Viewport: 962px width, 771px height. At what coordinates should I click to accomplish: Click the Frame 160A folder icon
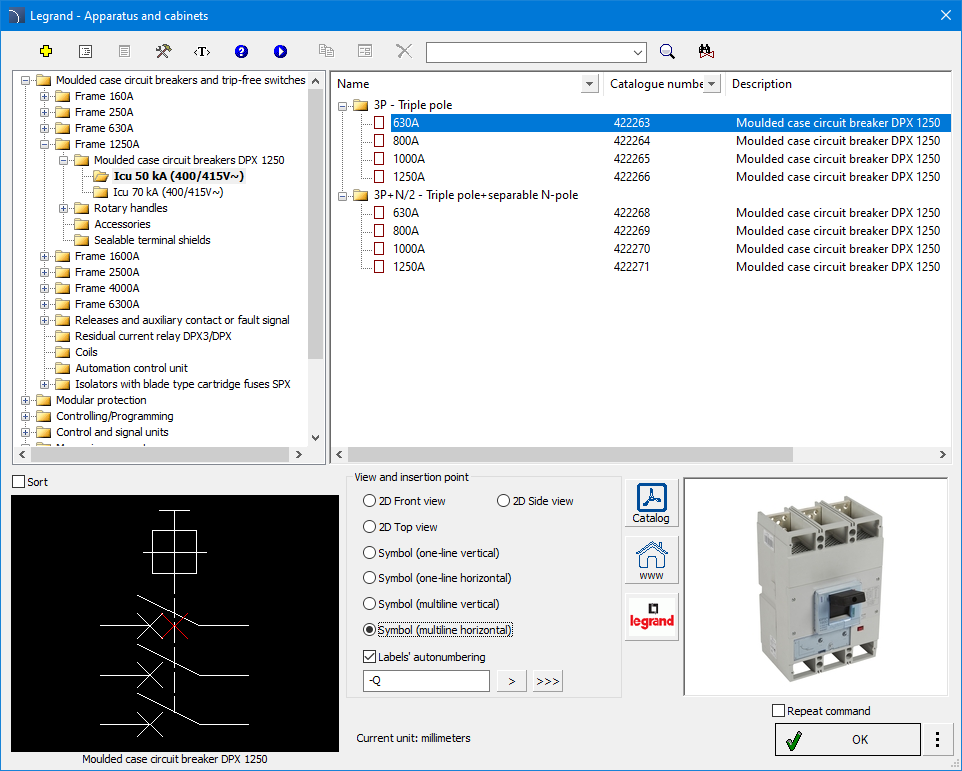(63, 96)
